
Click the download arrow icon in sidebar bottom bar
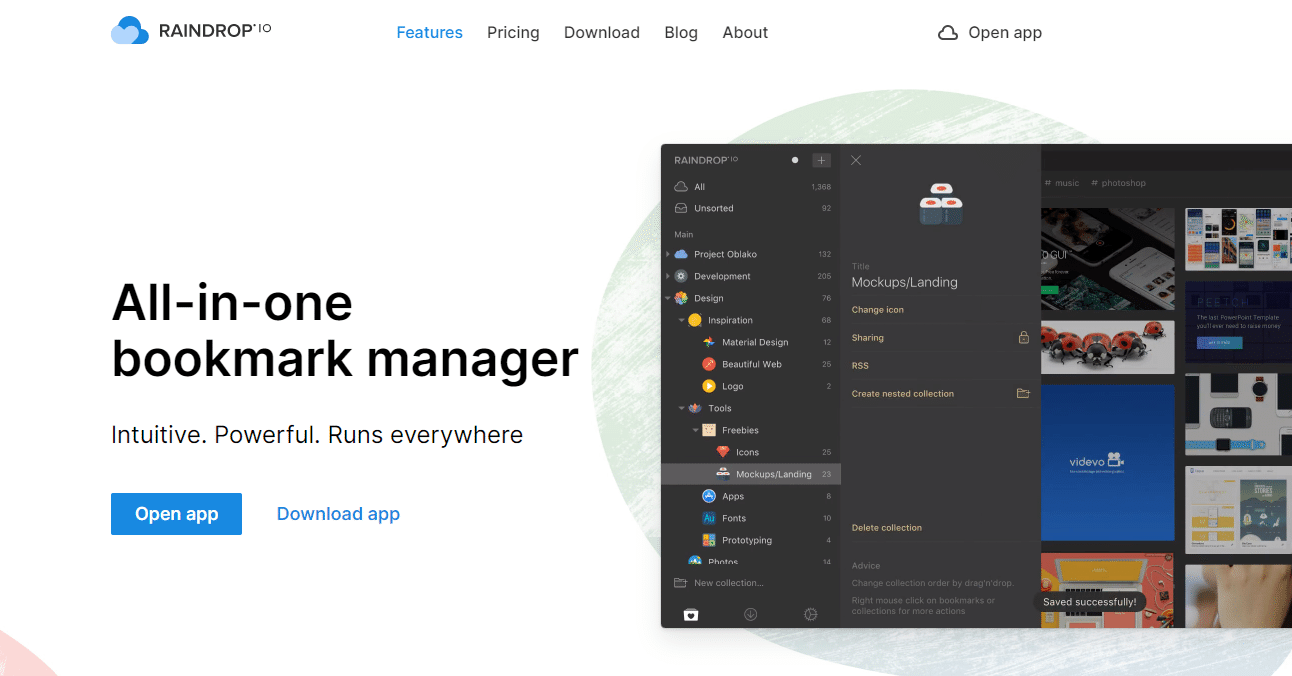click(x=750, y=614)
